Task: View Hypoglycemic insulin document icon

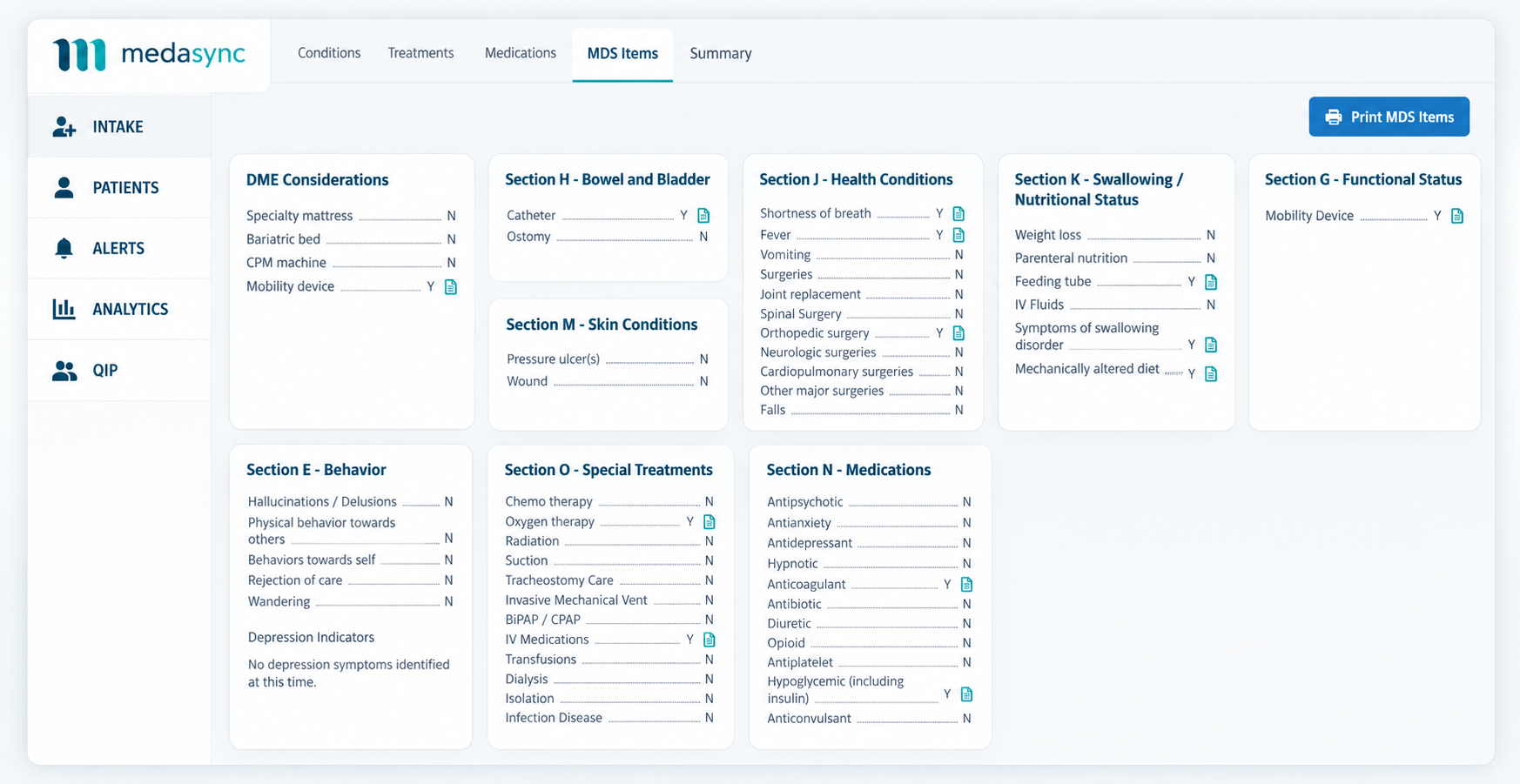Action: coord(966,694)
